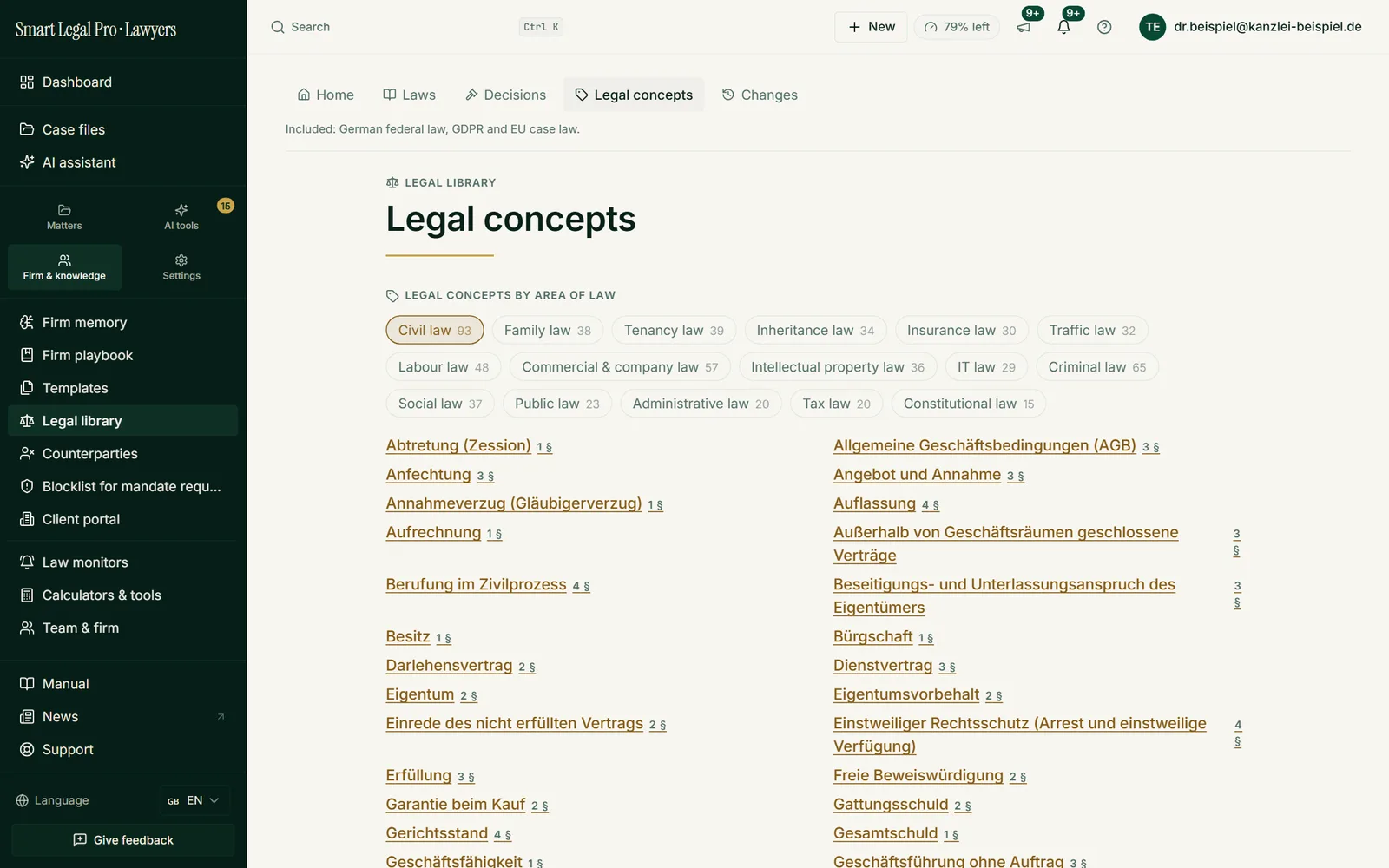Open Eigentumsvorbehalt concept link

pyautogui.click(x=906, y=694)
